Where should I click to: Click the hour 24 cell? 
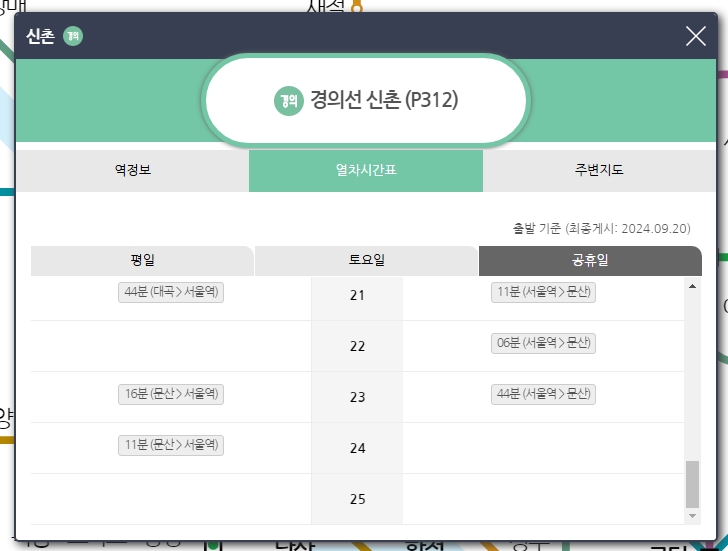(x=357, y=448)
